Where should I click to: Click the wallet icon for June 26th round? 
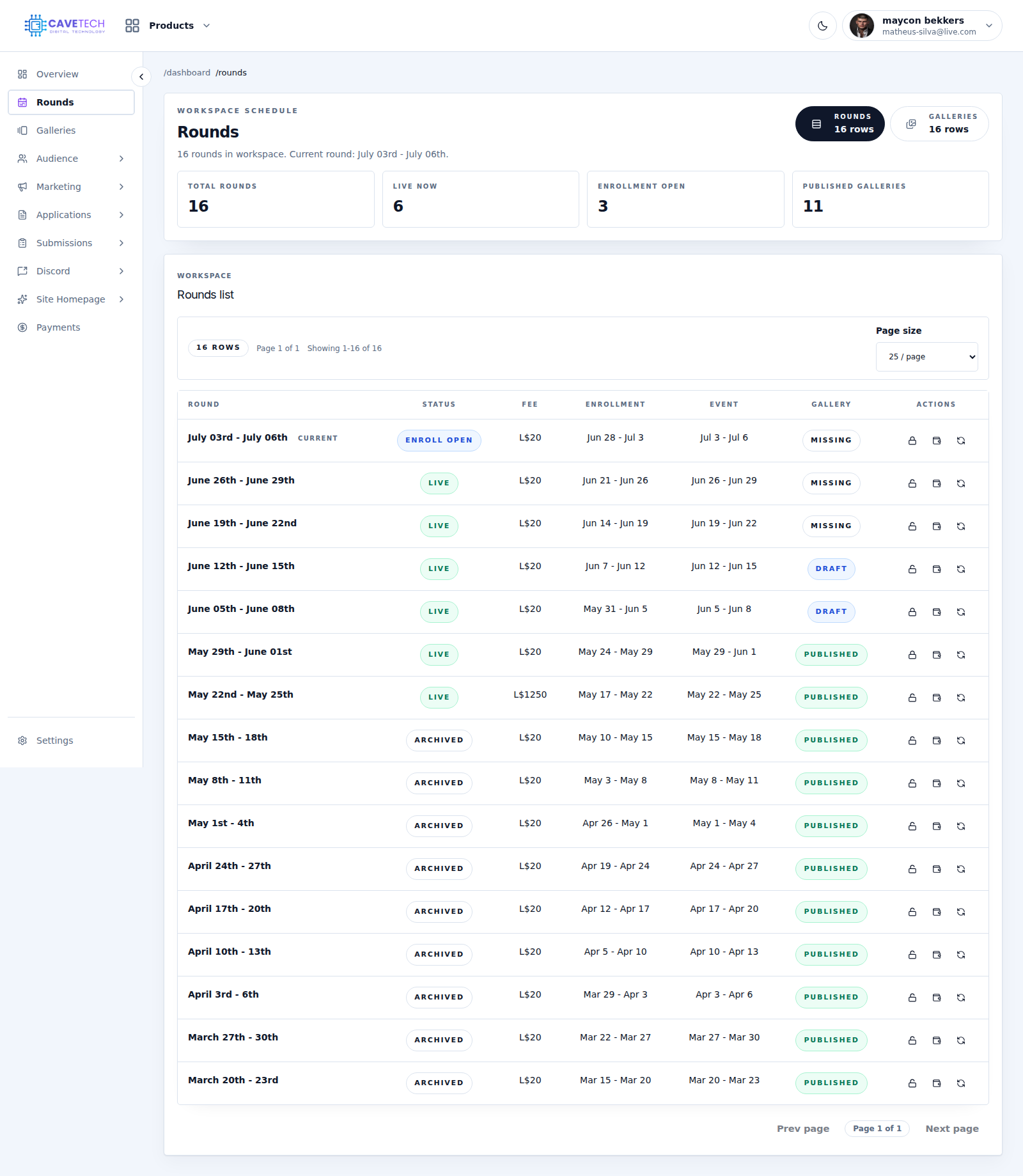937,483
